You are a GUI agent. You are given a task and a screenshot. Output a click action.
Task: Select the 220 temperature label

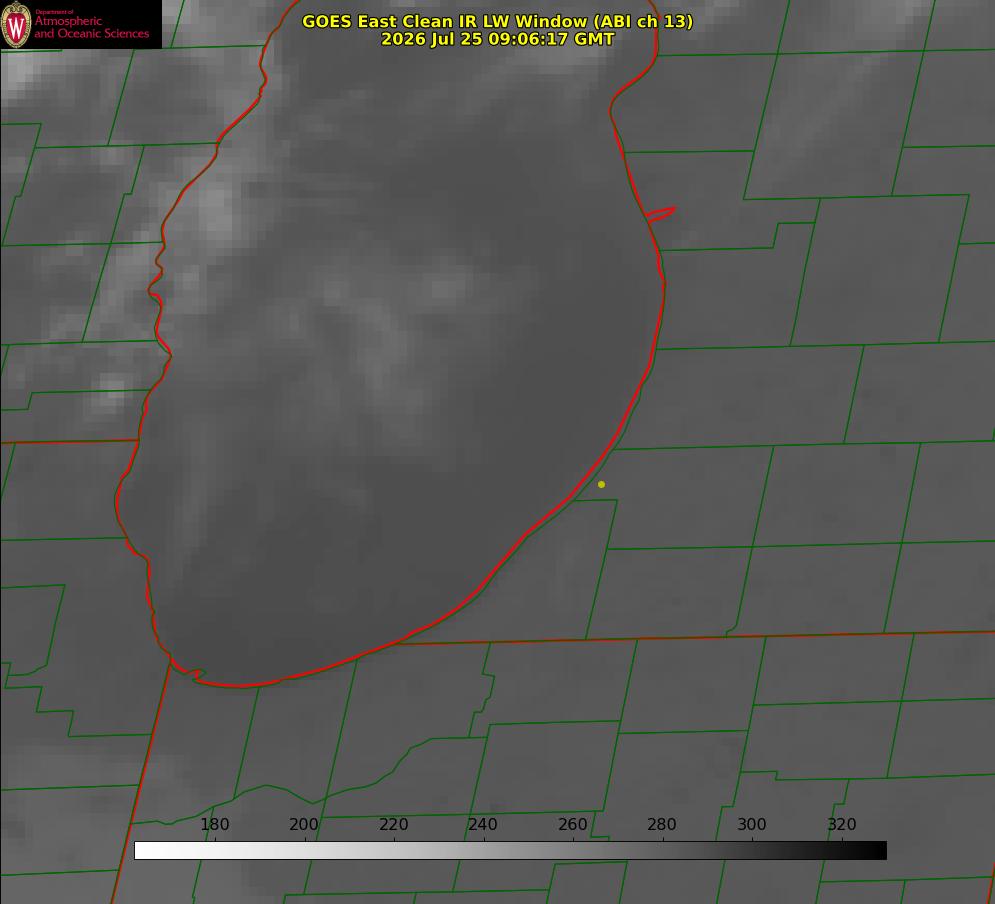pyautogui.click(x=393, y=824)
